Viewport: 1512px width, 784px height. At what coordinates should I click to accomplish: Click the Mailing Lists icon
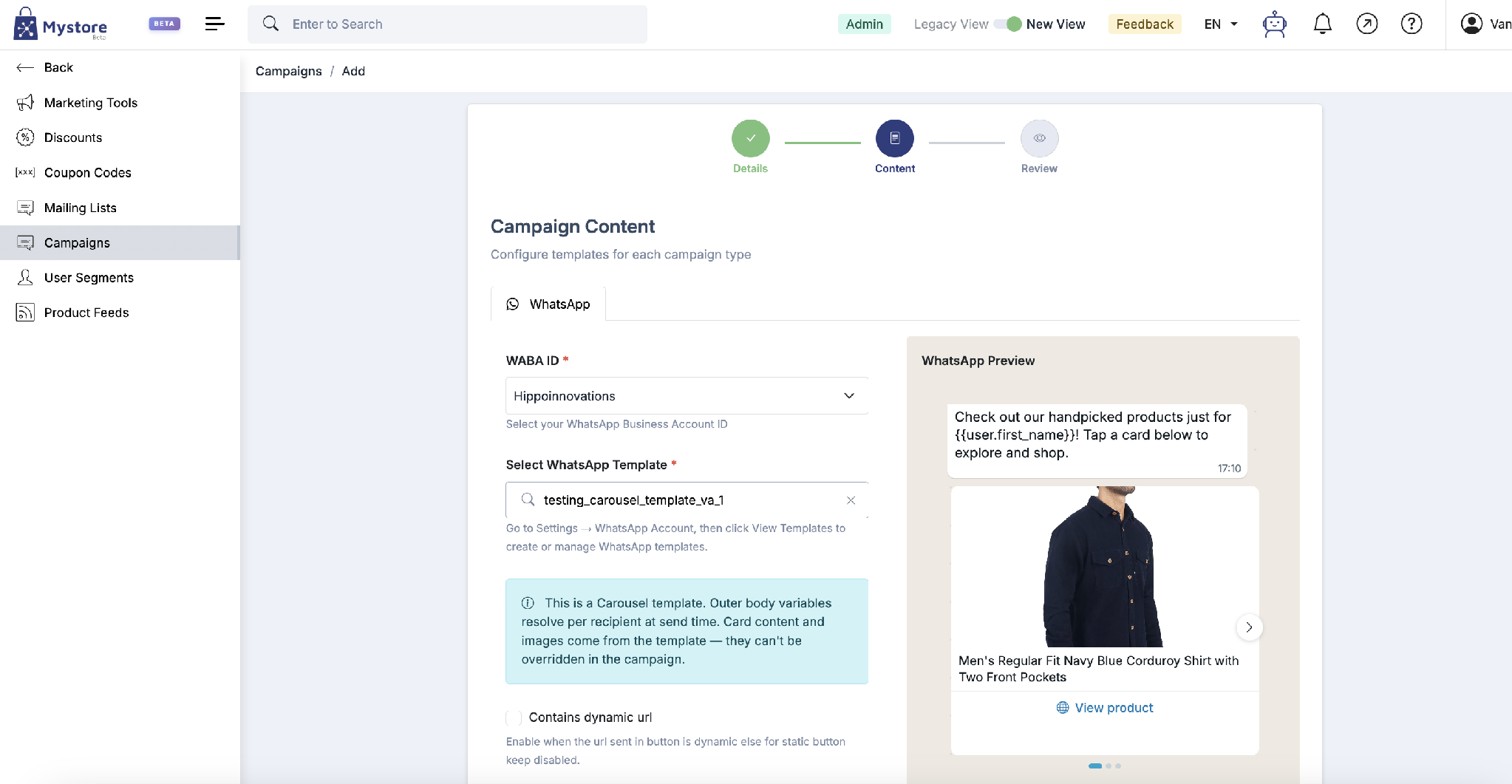click(x=25, y=208)
